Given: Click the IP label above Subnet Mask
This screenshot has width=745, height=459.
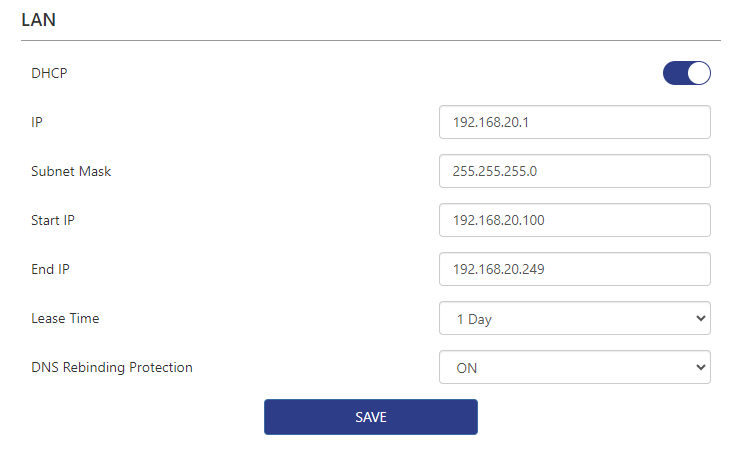Looking at the screenshot, I should (x=37, y=122).
